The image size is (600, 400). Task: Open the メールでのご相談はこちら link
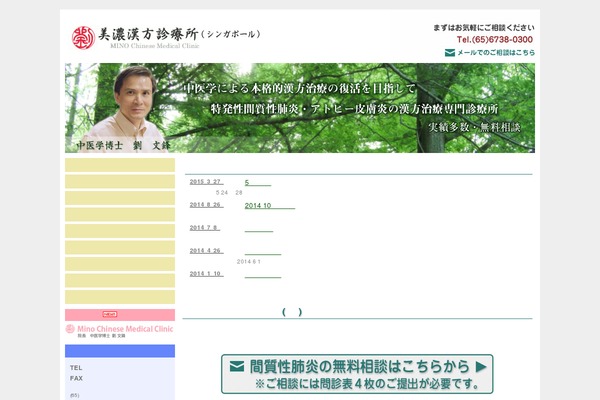pyautogui.click(x=496, y=52)
